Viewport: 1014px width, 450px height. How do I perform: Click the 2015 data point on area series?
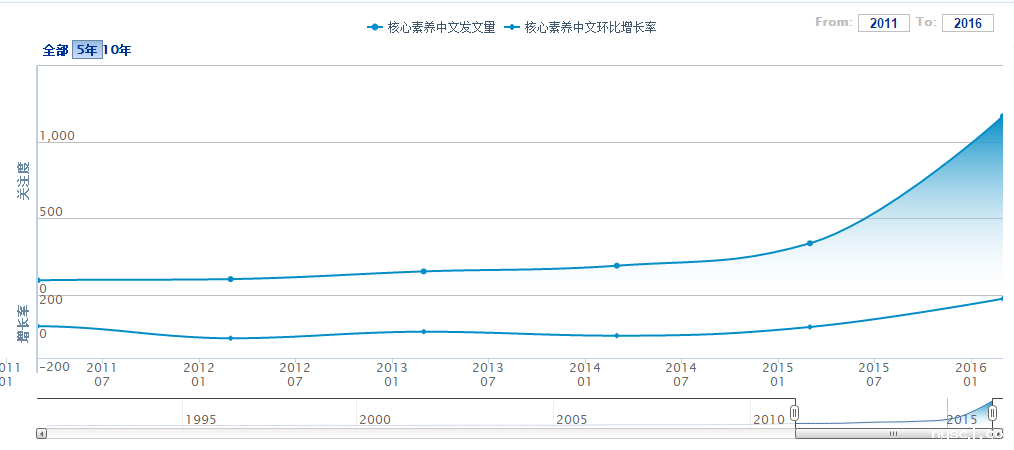coord(810,243)
